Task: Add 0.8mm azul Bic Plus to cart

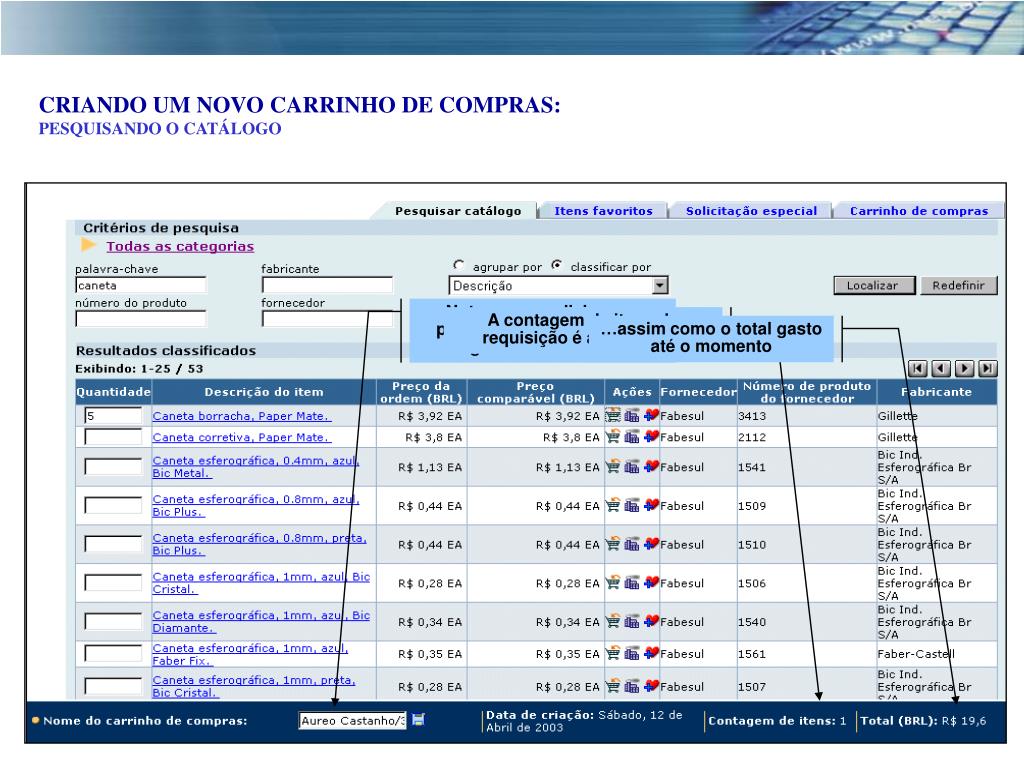Action: (x=613, y=505)
